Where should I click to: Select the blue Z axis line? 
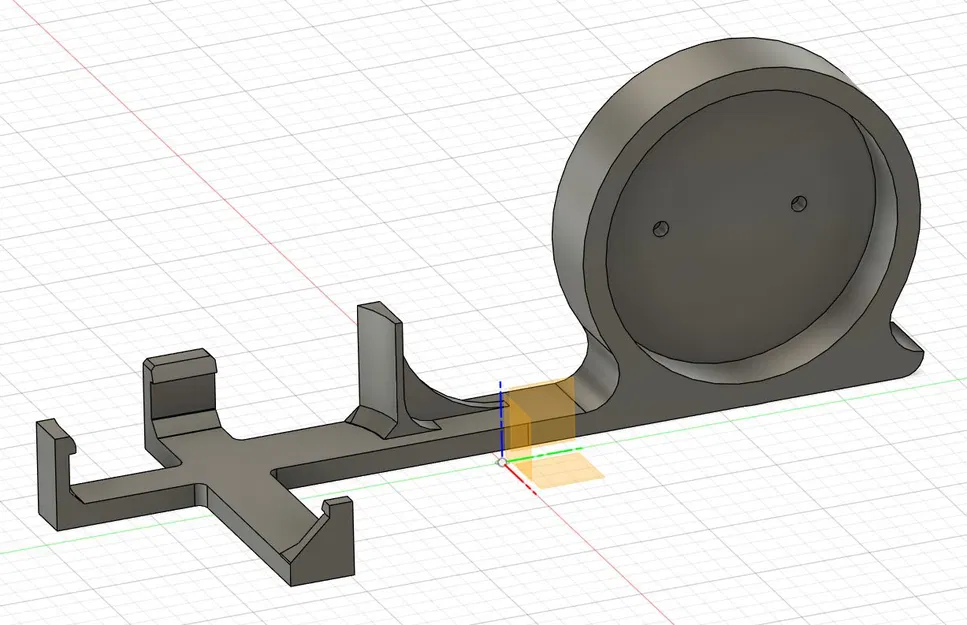[499, 410]
